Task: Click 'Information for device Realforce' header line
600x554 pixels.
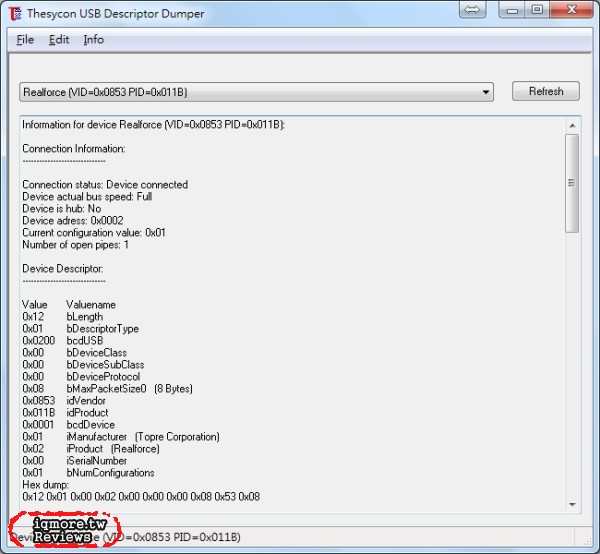Action: pos(153,125)
